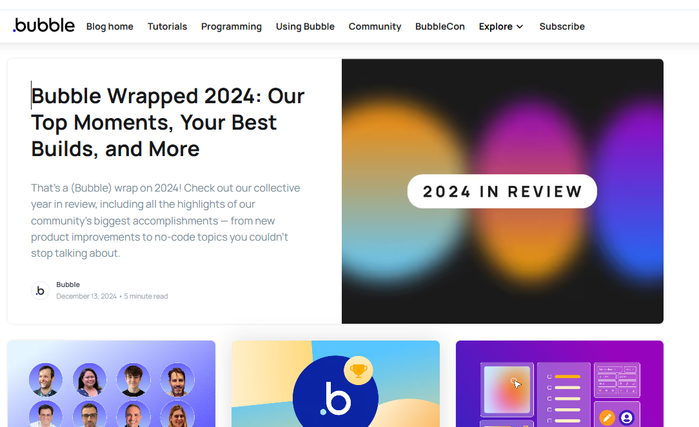Screen dimensions: 699x427
Task: Click the large .b logo circle
Action: click(335, 392)
